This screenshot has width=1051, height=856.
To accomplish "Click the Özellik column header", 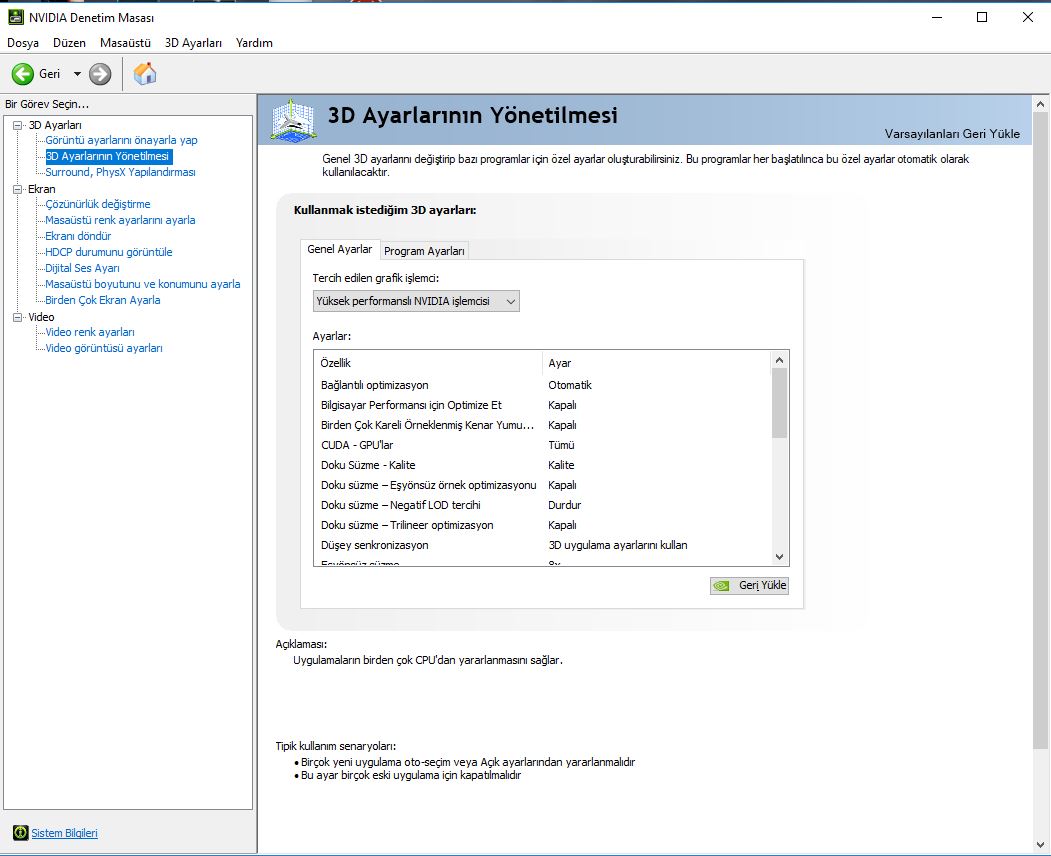I will click(428, 363).
